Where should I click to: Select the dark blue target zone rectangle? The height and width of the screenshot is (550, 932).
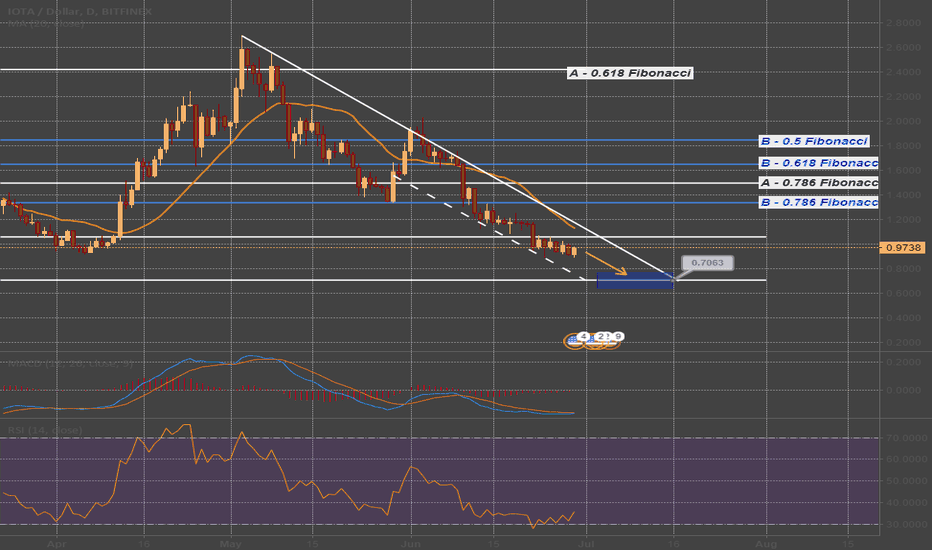pyautogui.click(x=635, y=281)
